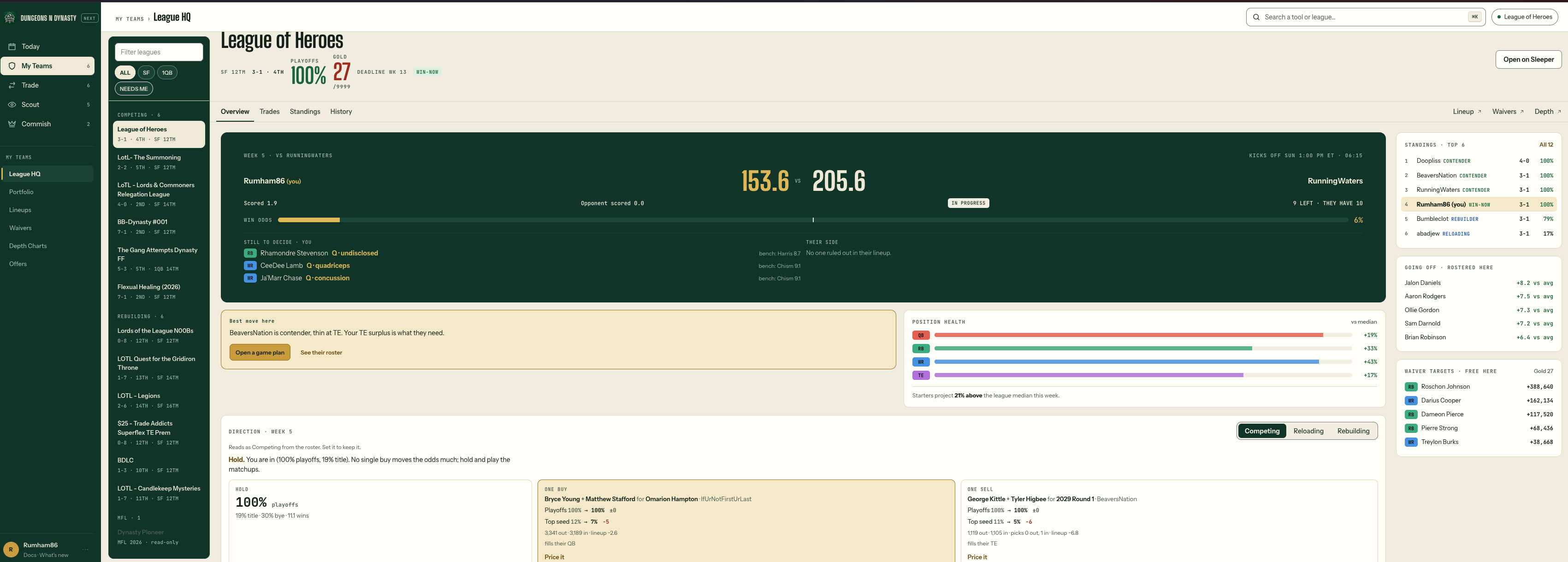Open user menu dots beside Rumham86
This screenshot has height=562, width=1568.
pyautogui.click(x=85, y=549)
